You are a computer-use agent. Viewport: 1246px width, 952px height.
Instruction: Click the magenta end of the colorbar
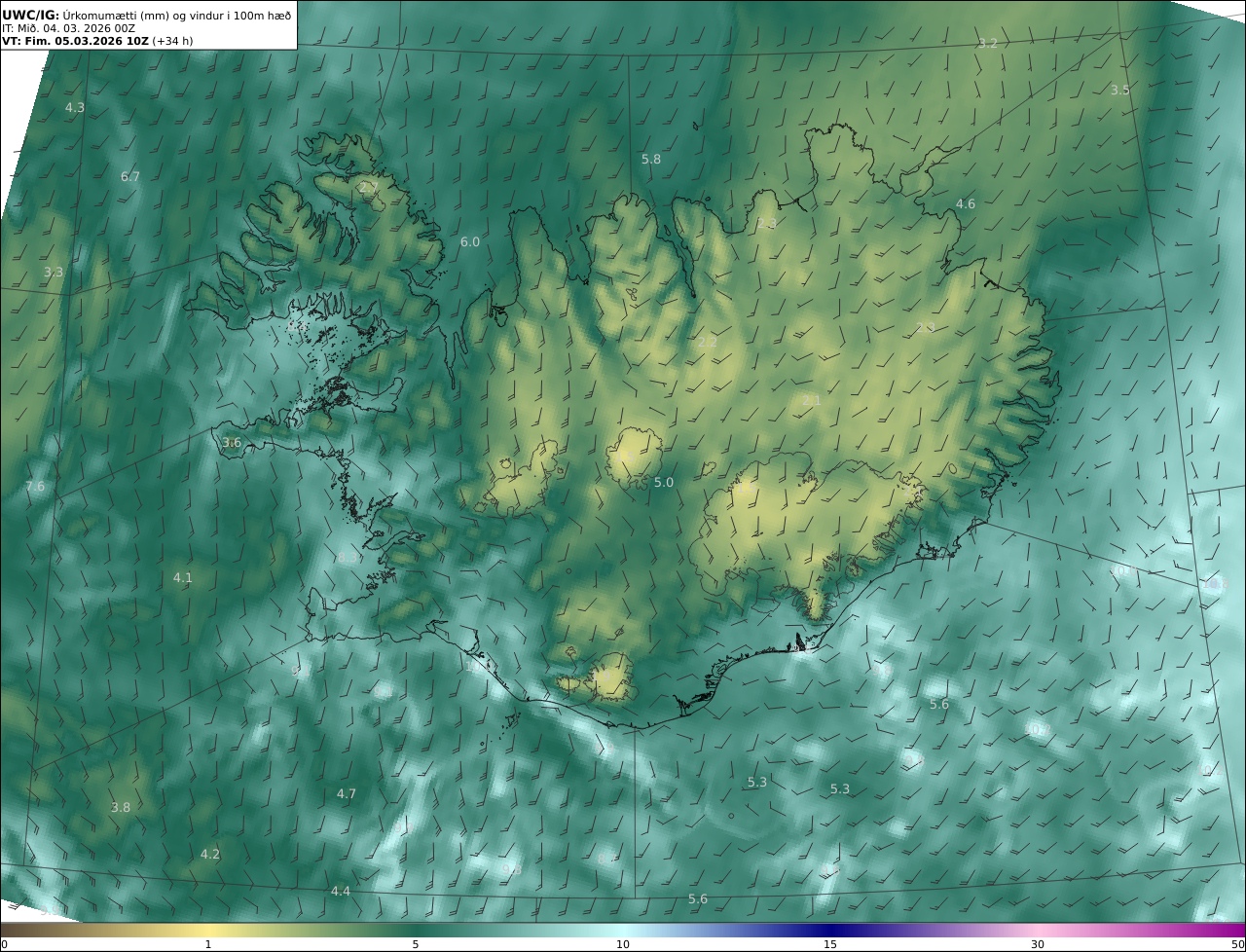(x=1228, y=930)
